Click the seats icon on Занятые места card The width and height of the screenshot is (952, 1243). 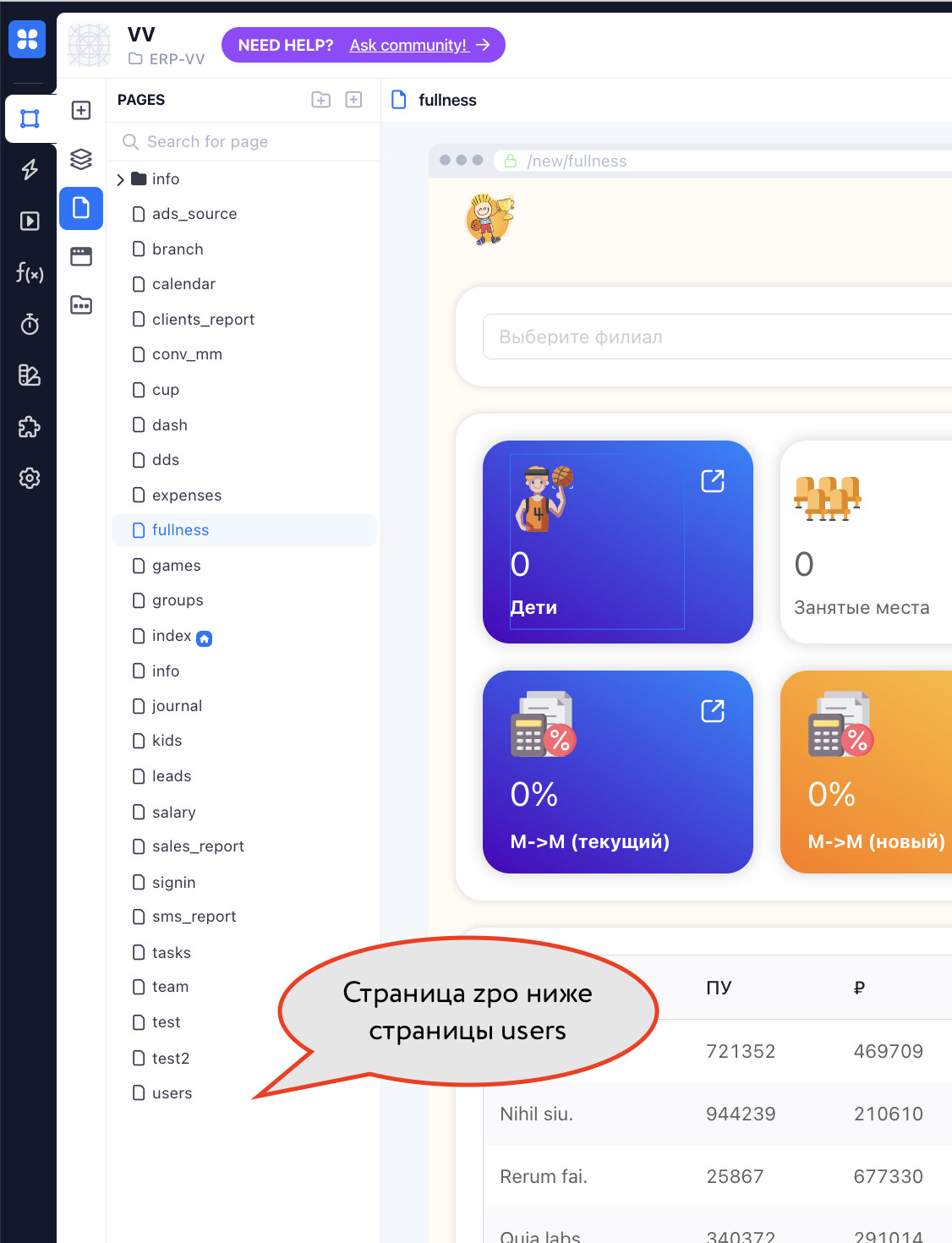(827, 498)
